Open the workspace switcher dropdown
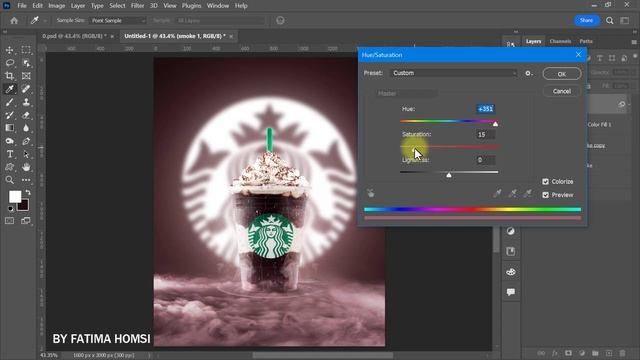This screenshot has height=360, width=640. click(625, 20)
